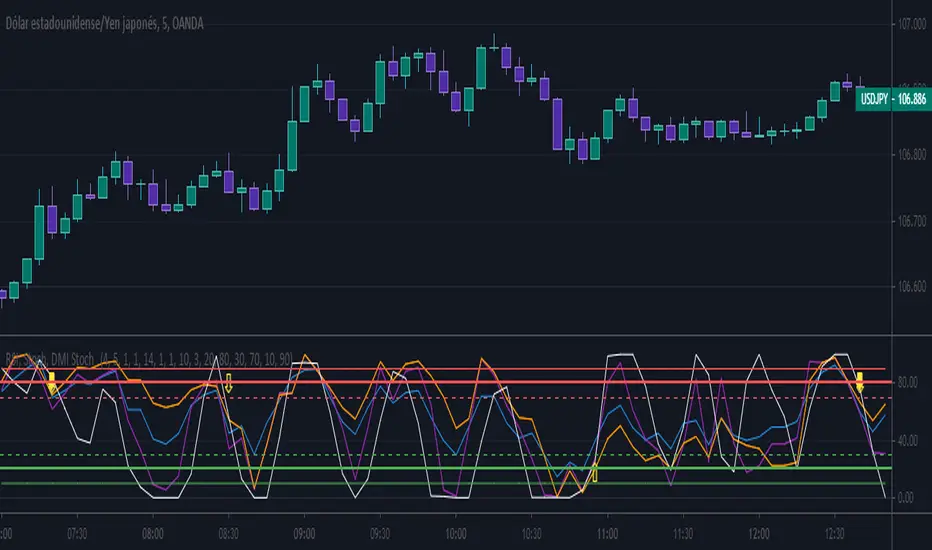Click the tall purple candle near 10:30
The width and height of the screenshot is (932, 550).
555,122
